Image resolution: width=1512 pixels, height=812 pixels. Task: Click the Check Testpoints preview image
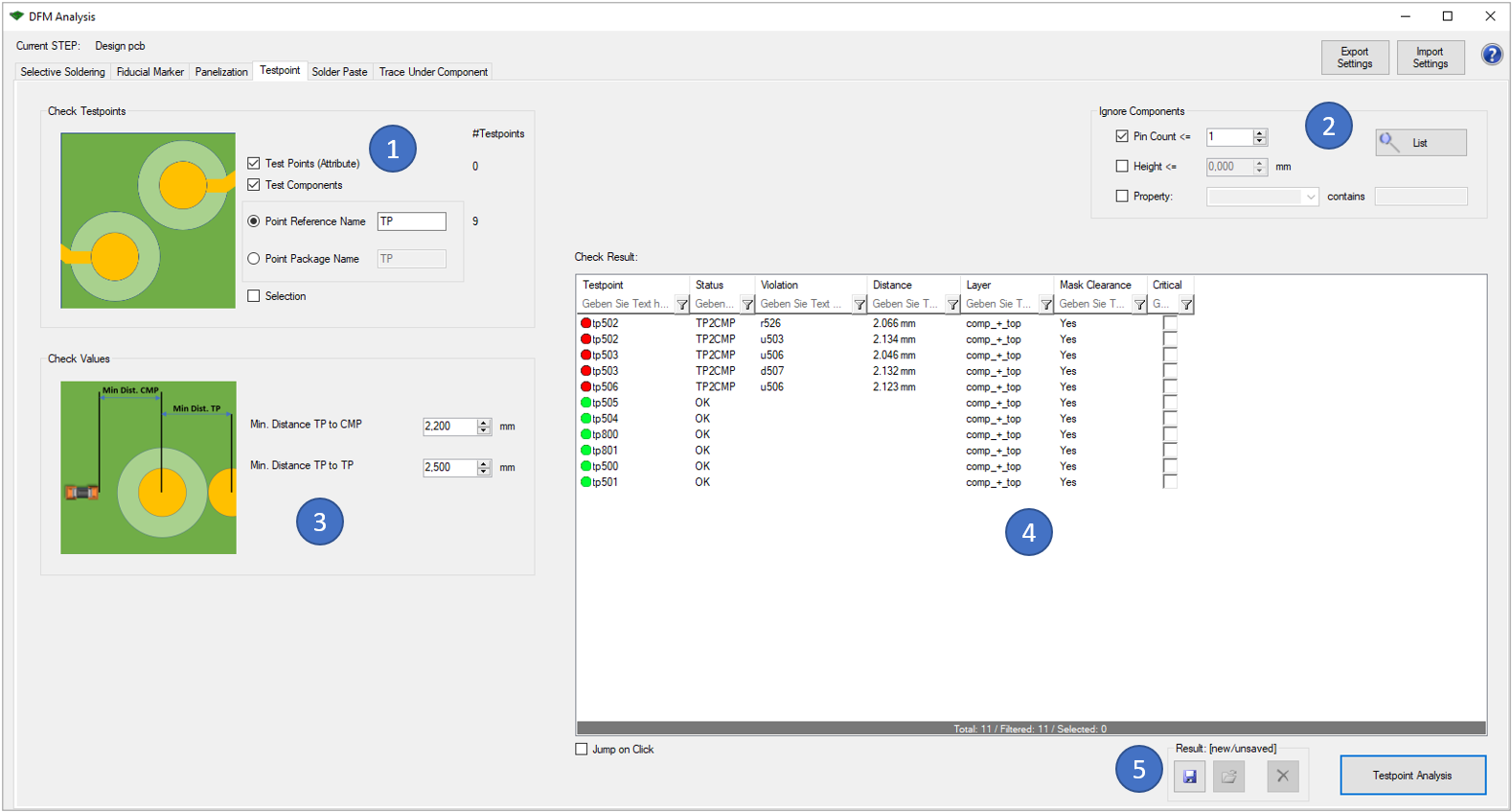(x=148, y=220)
